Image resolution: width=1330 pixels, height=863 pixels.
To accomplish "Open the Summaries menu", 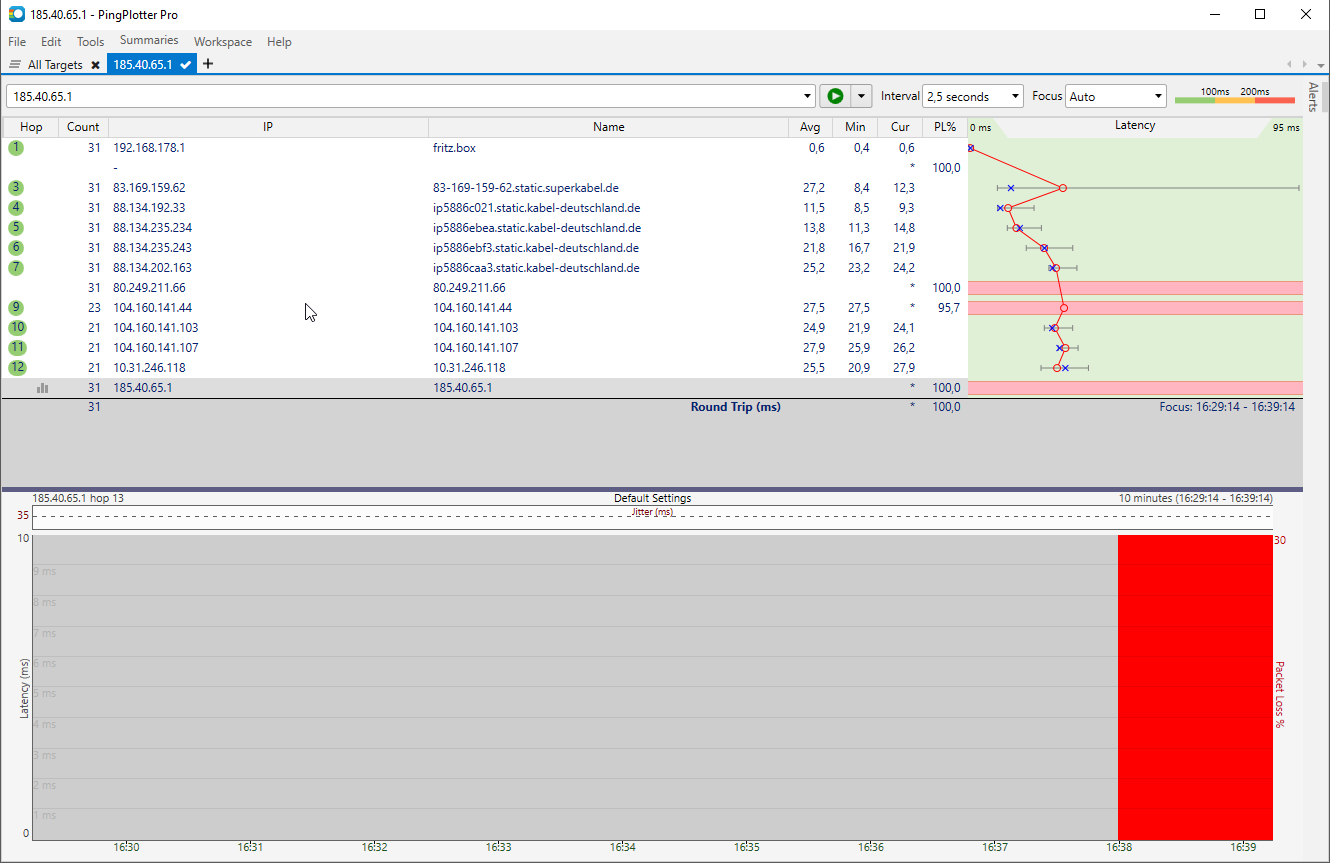I will 149,41.
